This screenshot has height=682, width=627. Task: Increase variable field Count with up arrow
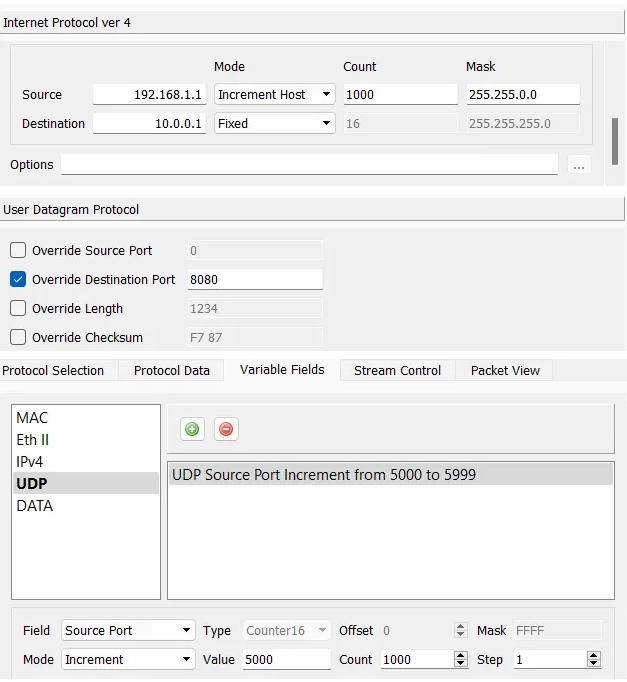460,655
